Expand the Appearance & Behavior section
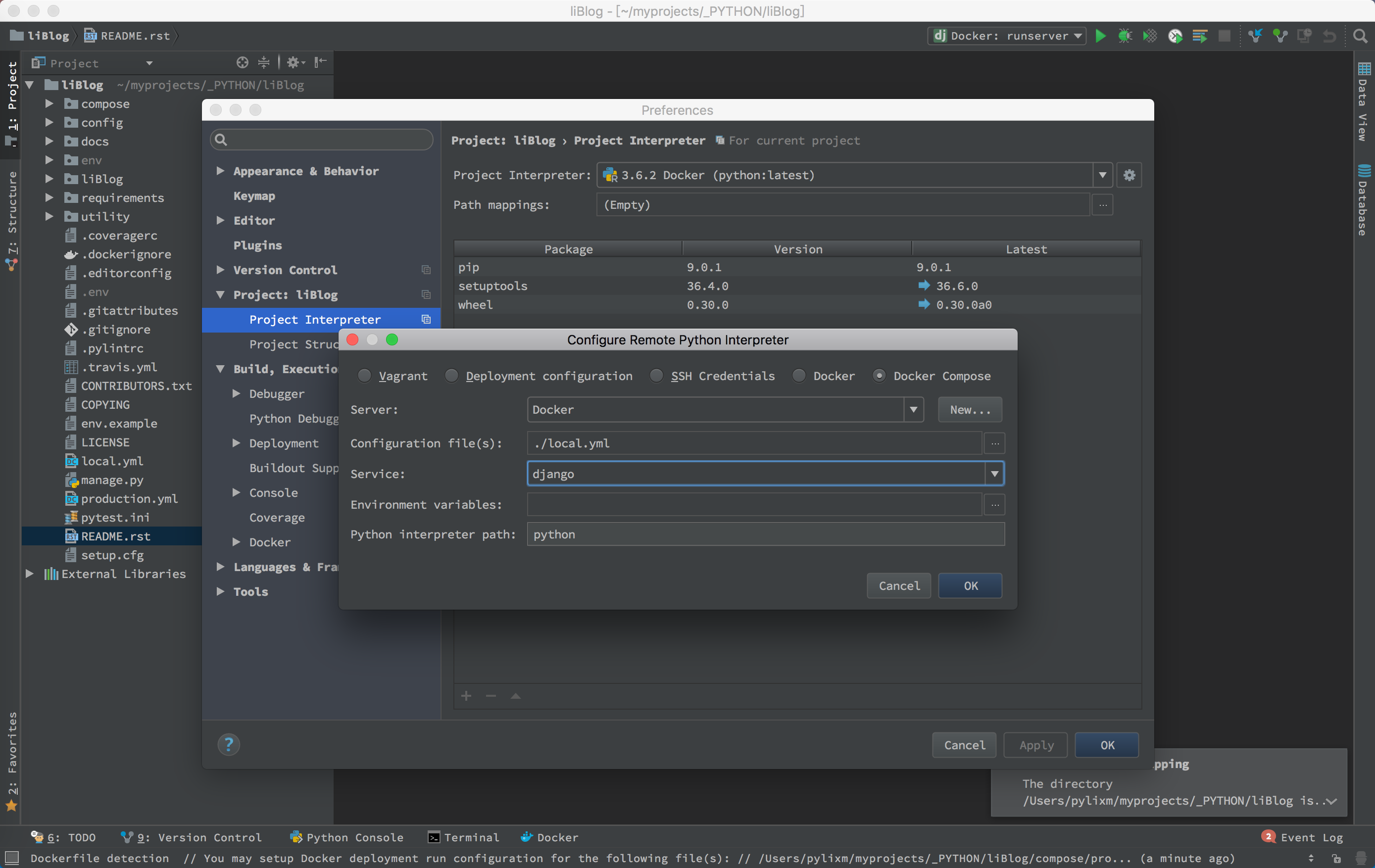This screenshot has height=868, width=1375. [220, 171]
